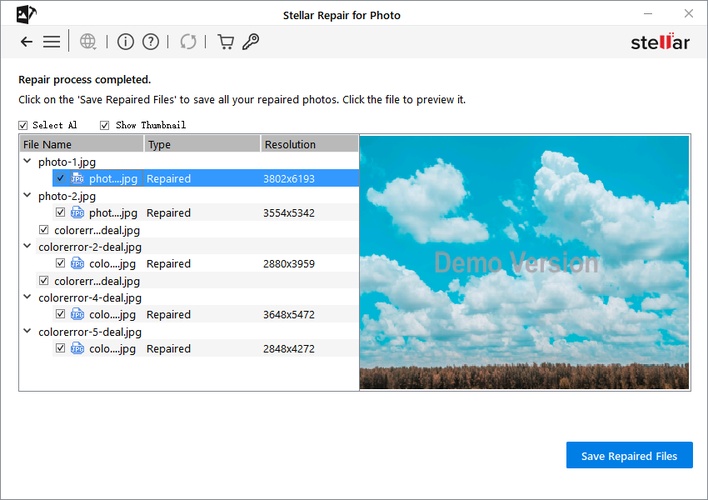Collapse the colorerror-2-deal.jpg group
Image resolution: width=708 pixels, height=500 pixels.
[x=27, y=246]
